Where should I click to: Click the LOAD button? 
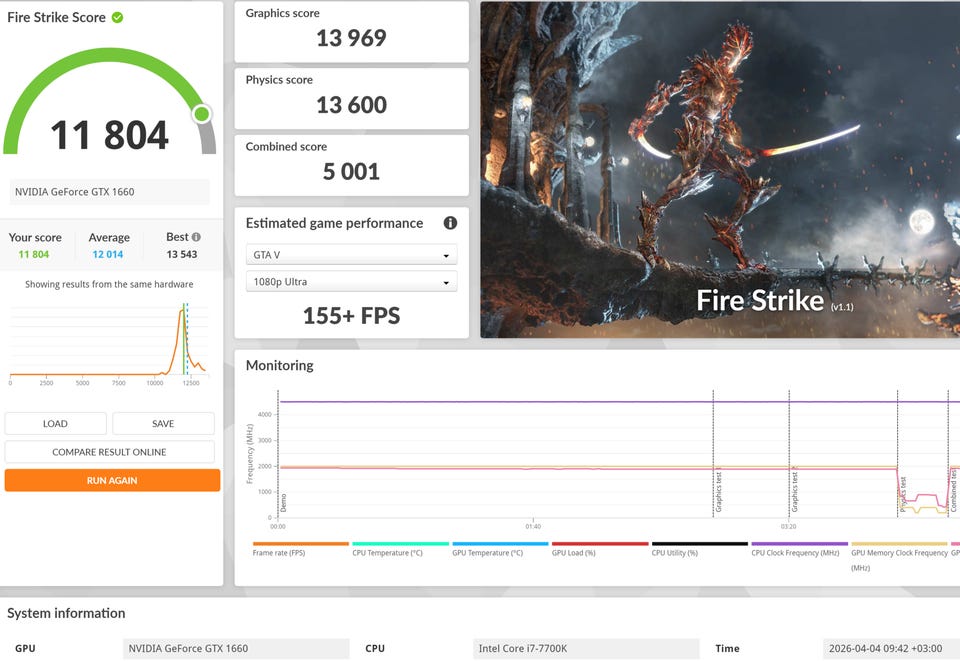[x=56, y=424]
